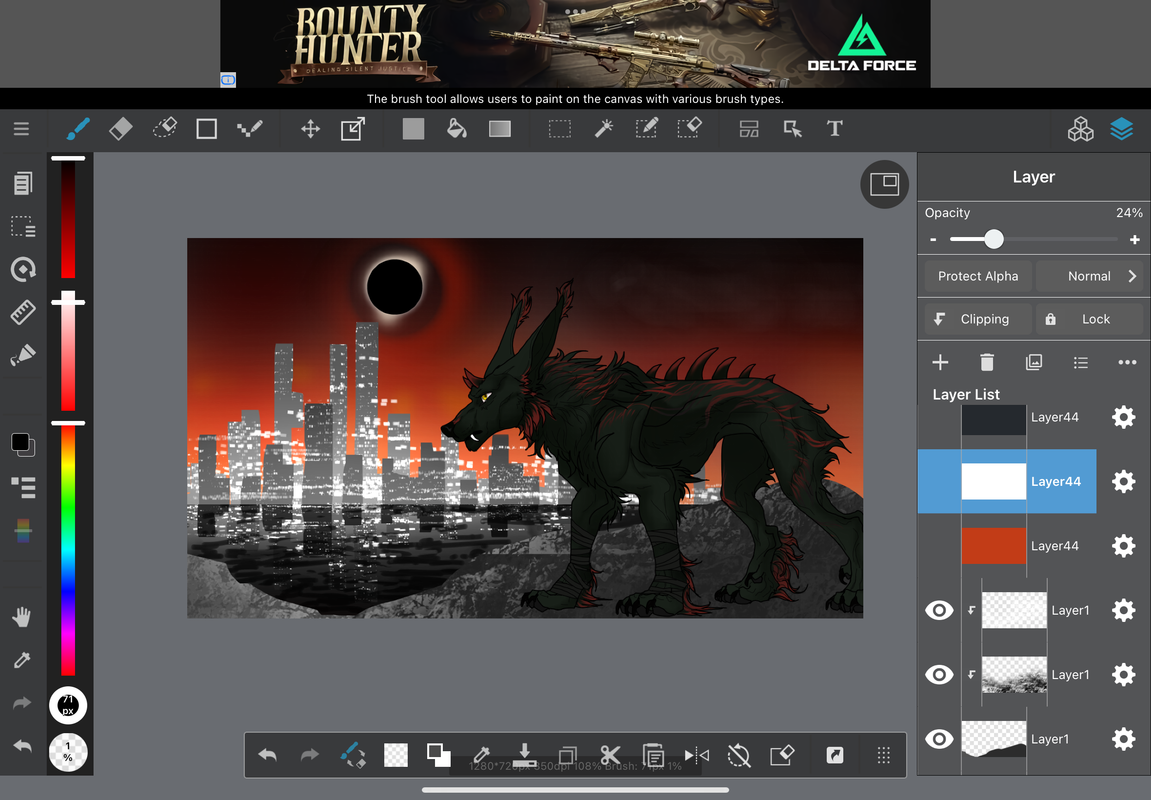Open settings gear for dark Layer44
Image resolution: width=1151 pixels, height=800 pixels.
tap(1123, 417)
